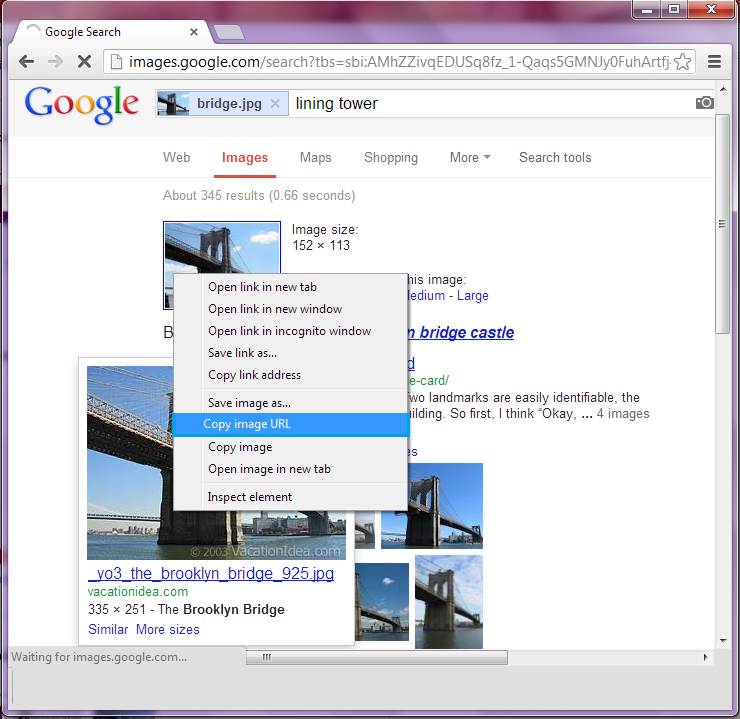Choose Open link in new window
Viewport: 740px width, 719px height.
(x=290, y=309)
